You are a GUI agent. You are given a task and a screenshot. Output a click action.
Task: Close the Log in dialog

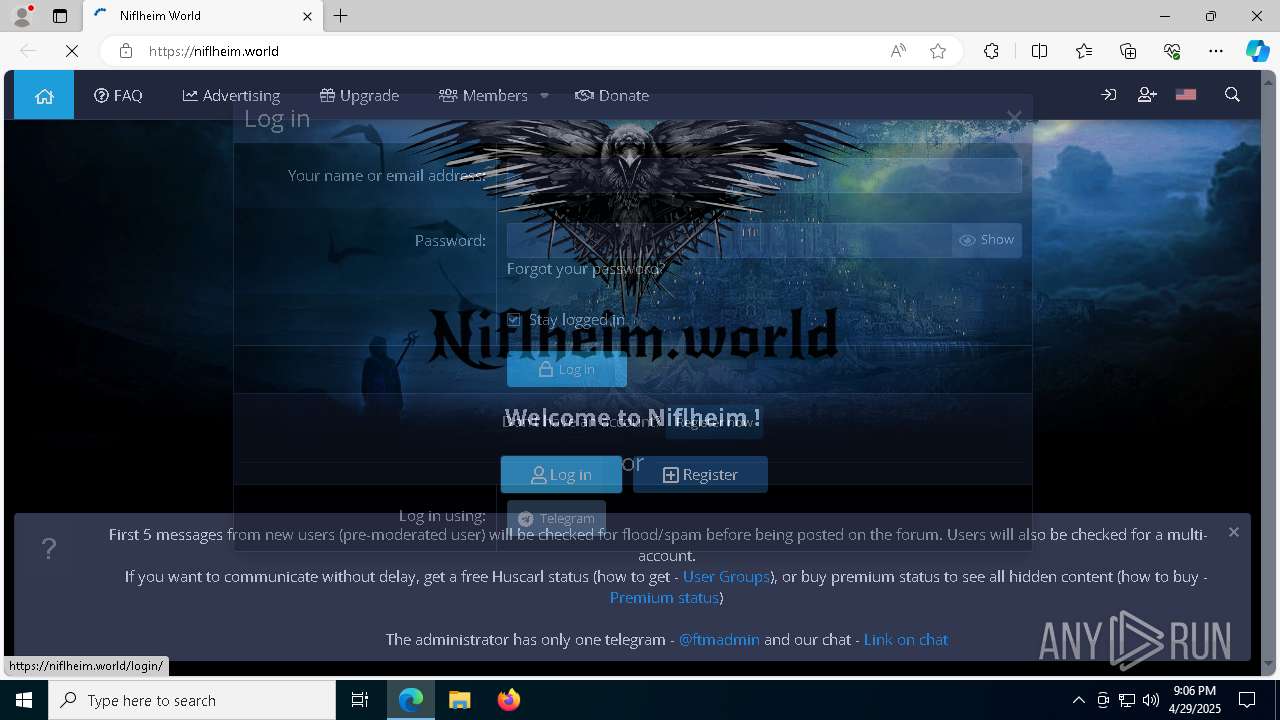pyautogui.click(x=1014, y=118)
